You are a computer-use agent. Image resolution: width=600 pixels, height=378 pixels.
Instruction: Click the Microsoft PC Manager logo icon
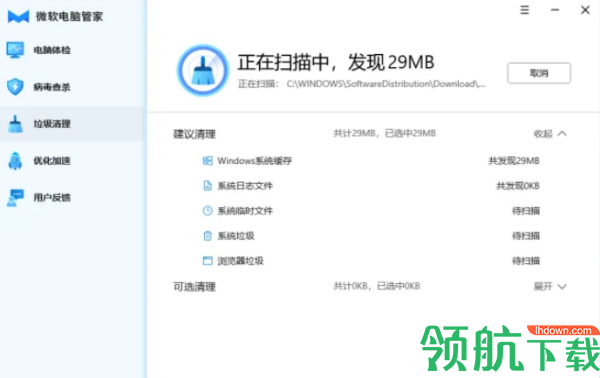(18, 16)
